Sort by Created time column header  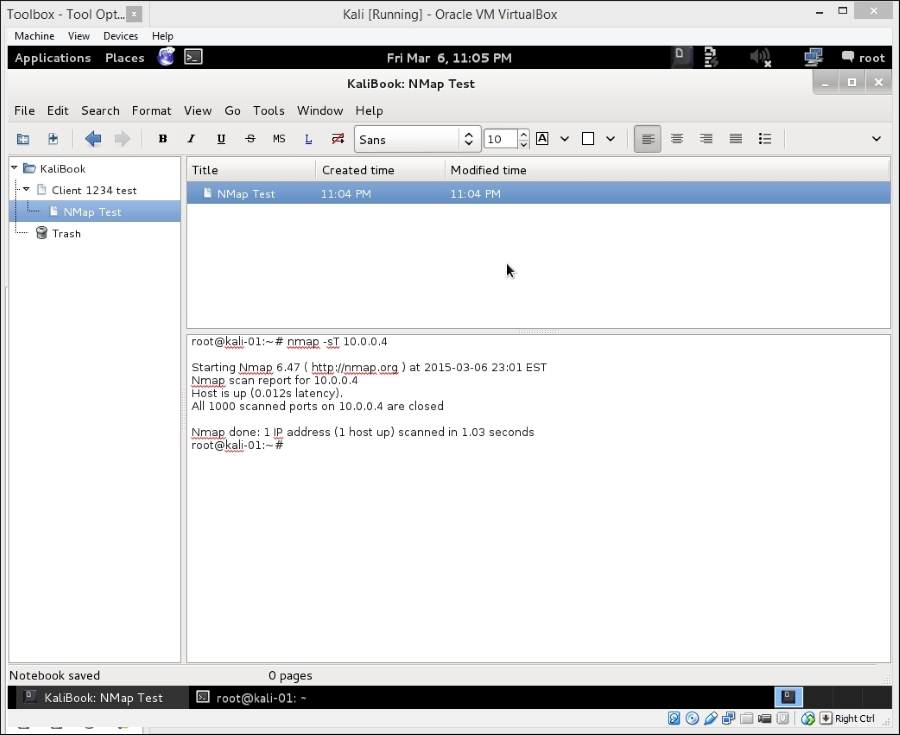[x=381, y=170]
